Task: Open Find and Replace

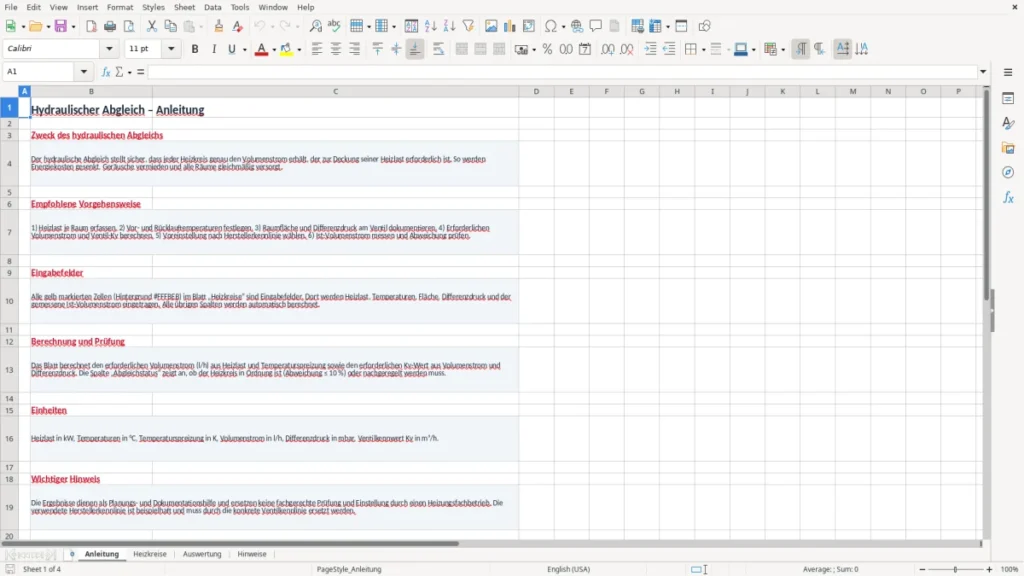Action: 315,26
